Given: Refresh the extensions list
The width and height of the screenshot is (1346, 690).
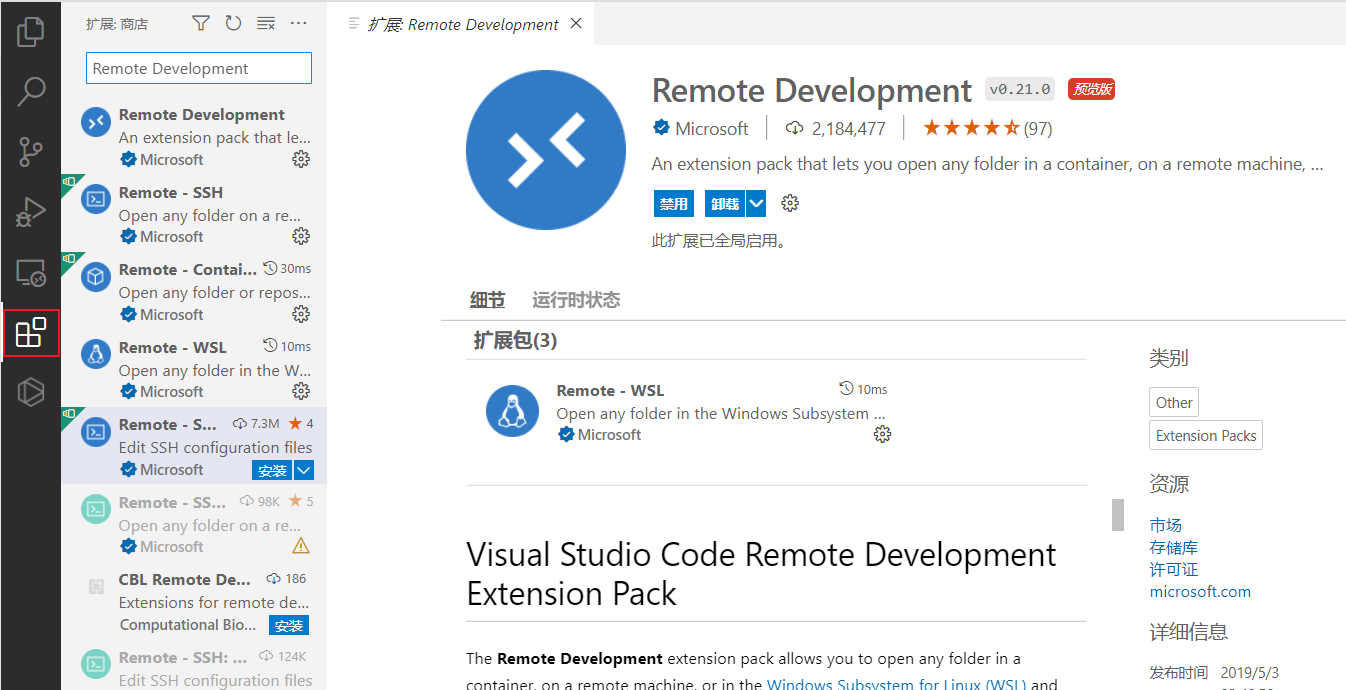Looking at the screenshot, I should pyautogui.click(x=233, y=23).
